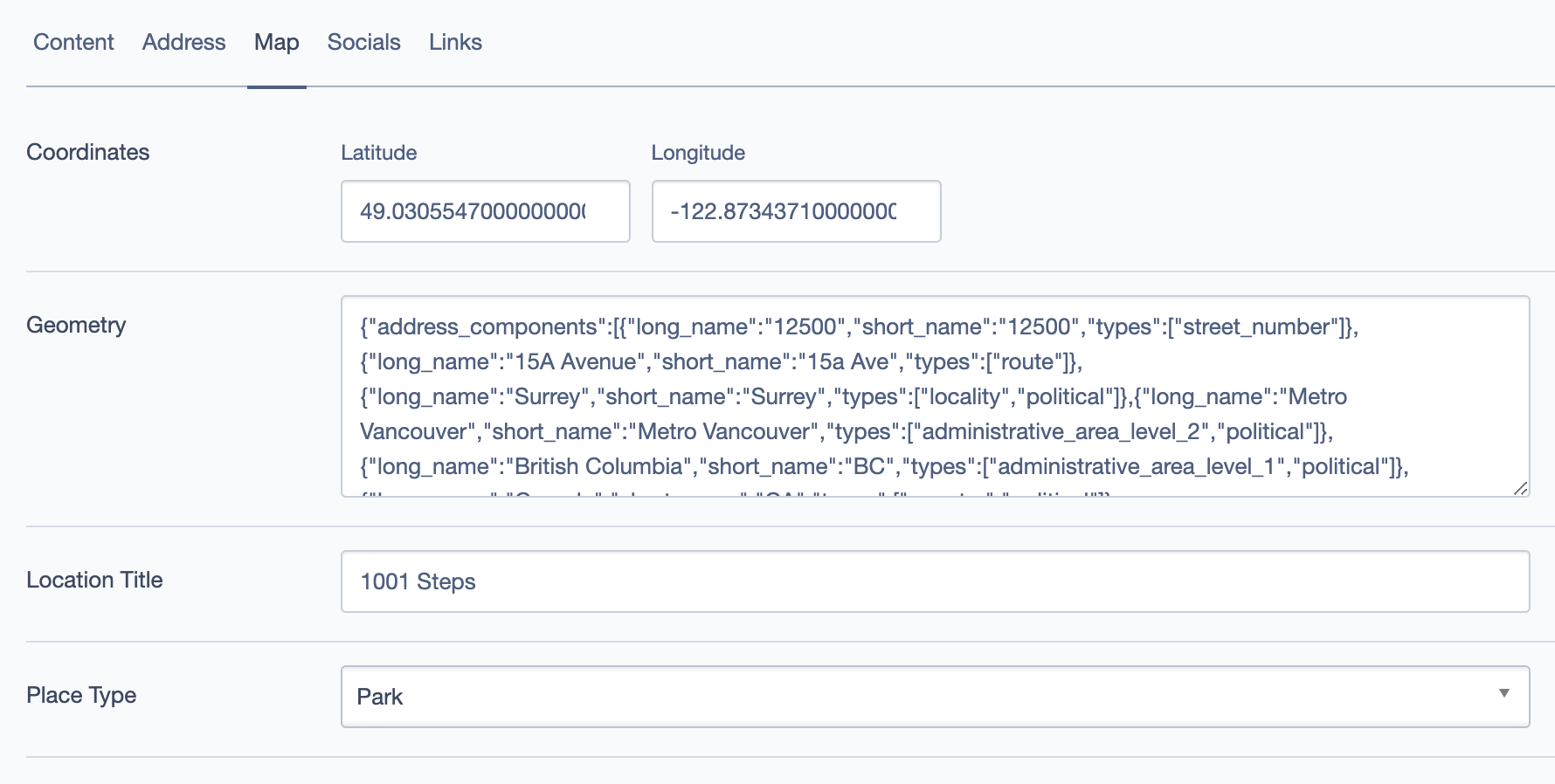Image resolution: width=1555 pixels, height=784 pixels.
Task: Click the Location Title label
Action: pos(94,580)
